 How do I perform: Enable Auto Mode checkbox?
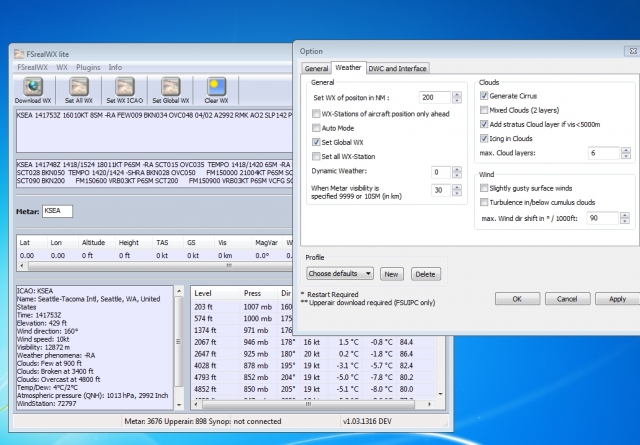(x=316, y=128)
